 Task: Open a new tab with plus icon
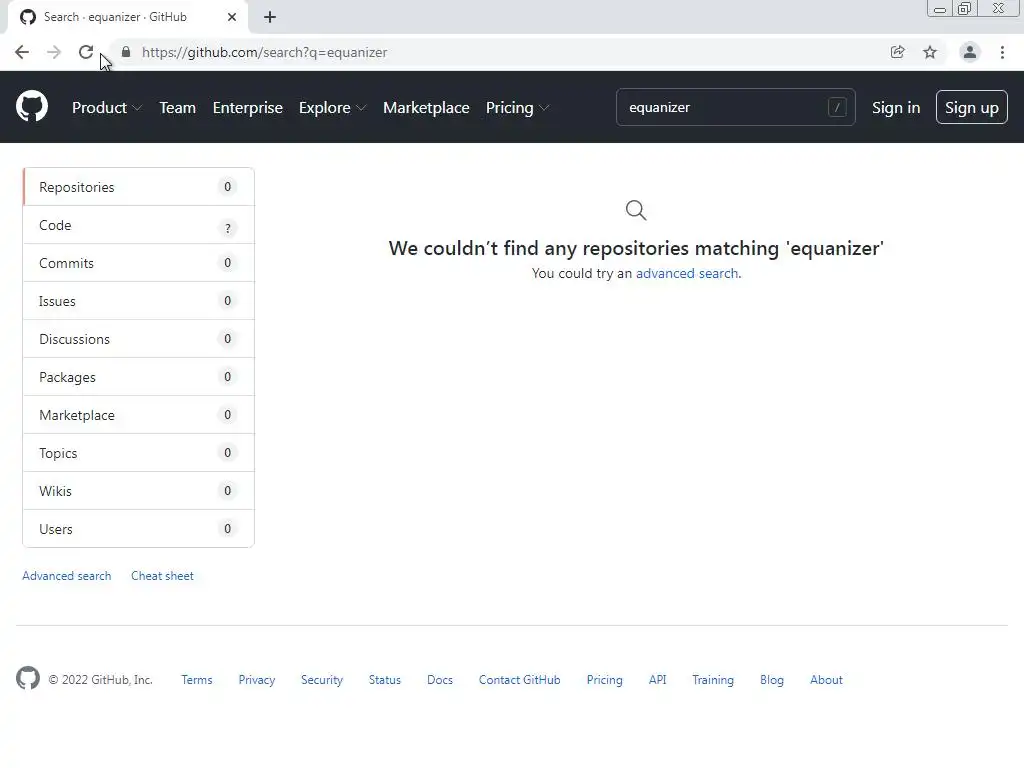[x=270, y=17]
